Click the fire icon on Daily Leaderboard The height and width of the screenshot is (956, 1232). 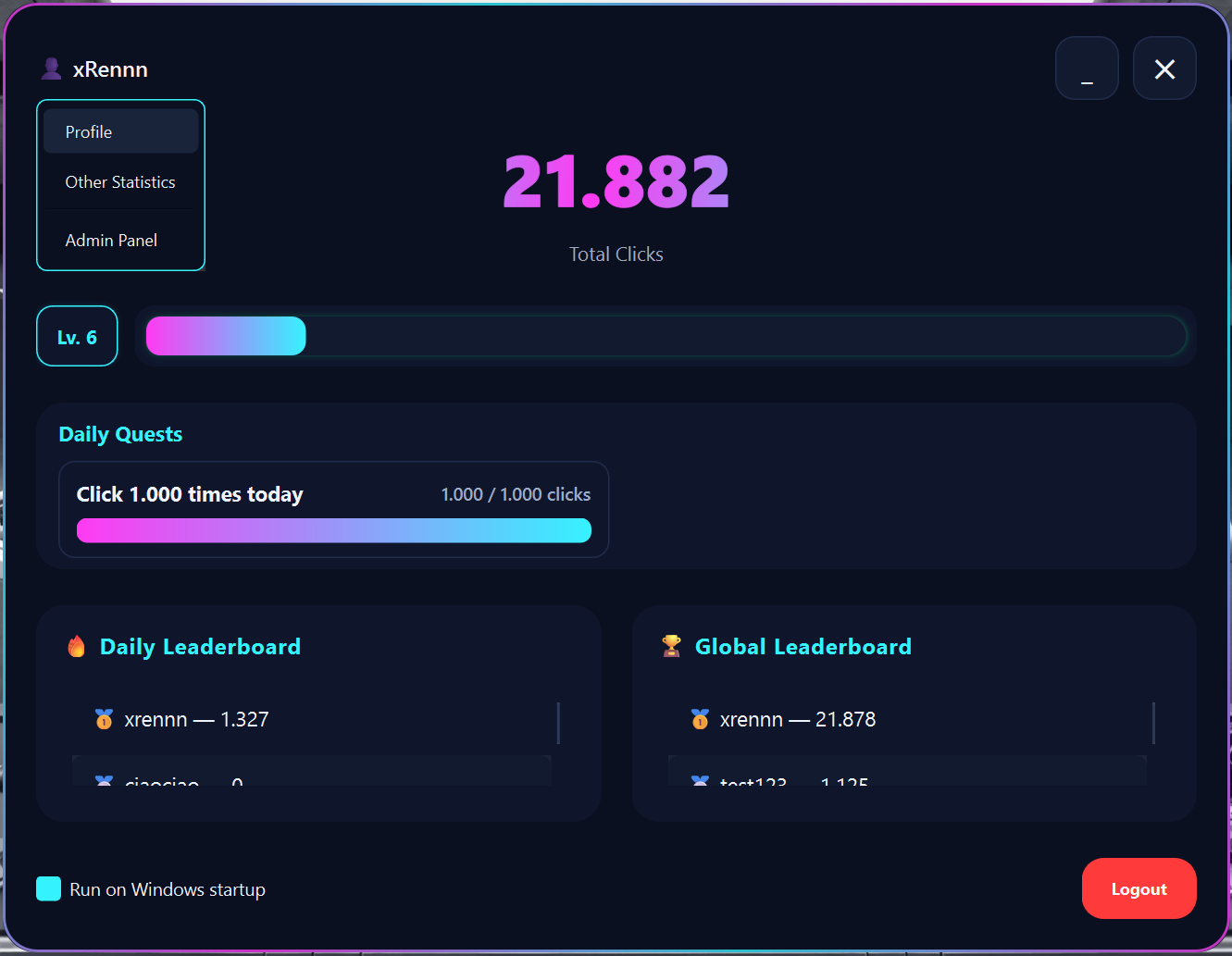(77, 646)
